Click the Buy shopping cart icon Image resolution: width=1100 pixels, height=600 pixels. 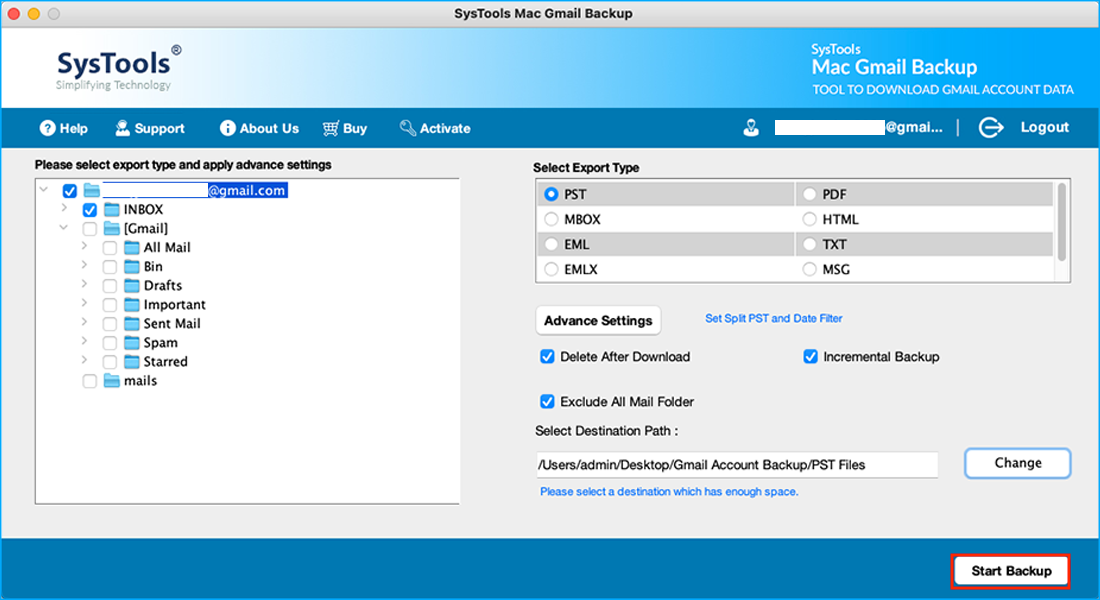tap(330, 128)
